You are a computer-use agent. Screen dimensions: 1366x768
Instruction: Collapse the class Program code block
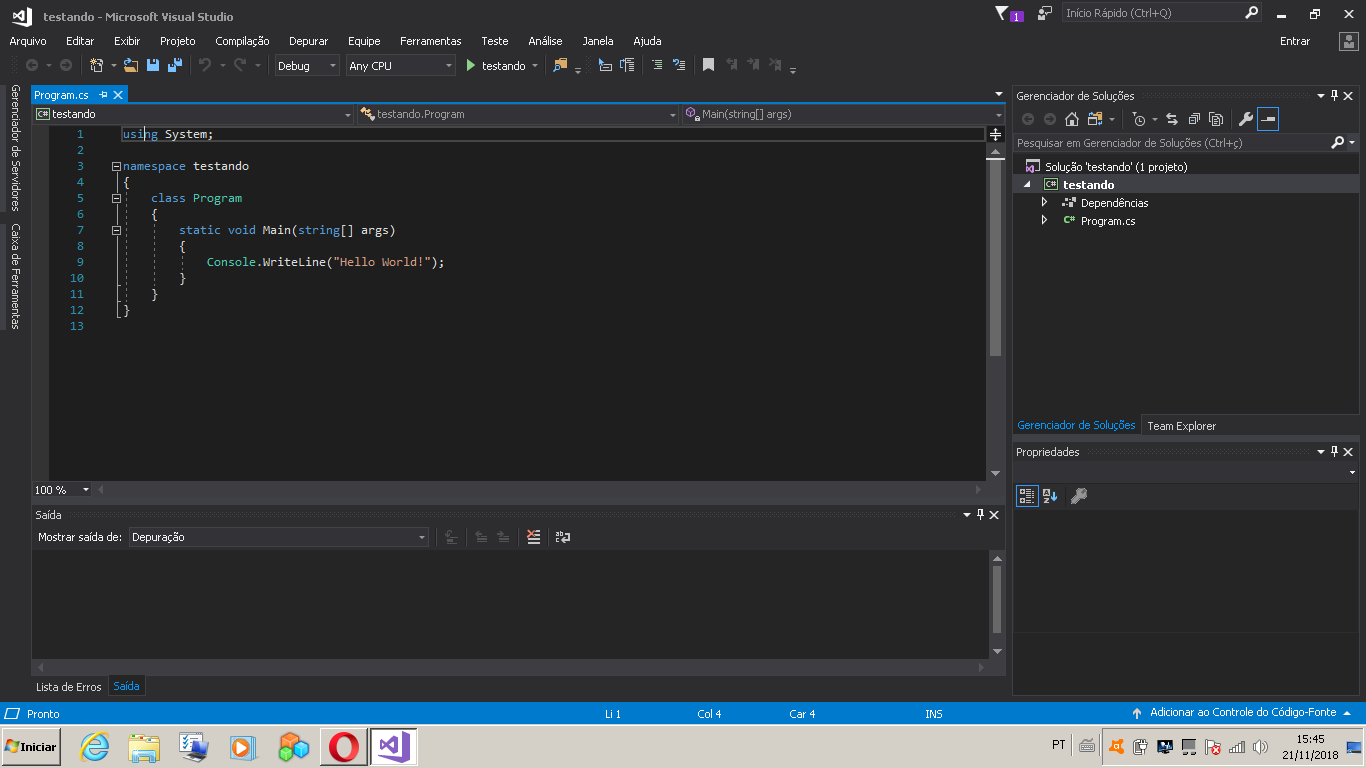(116, 198)
